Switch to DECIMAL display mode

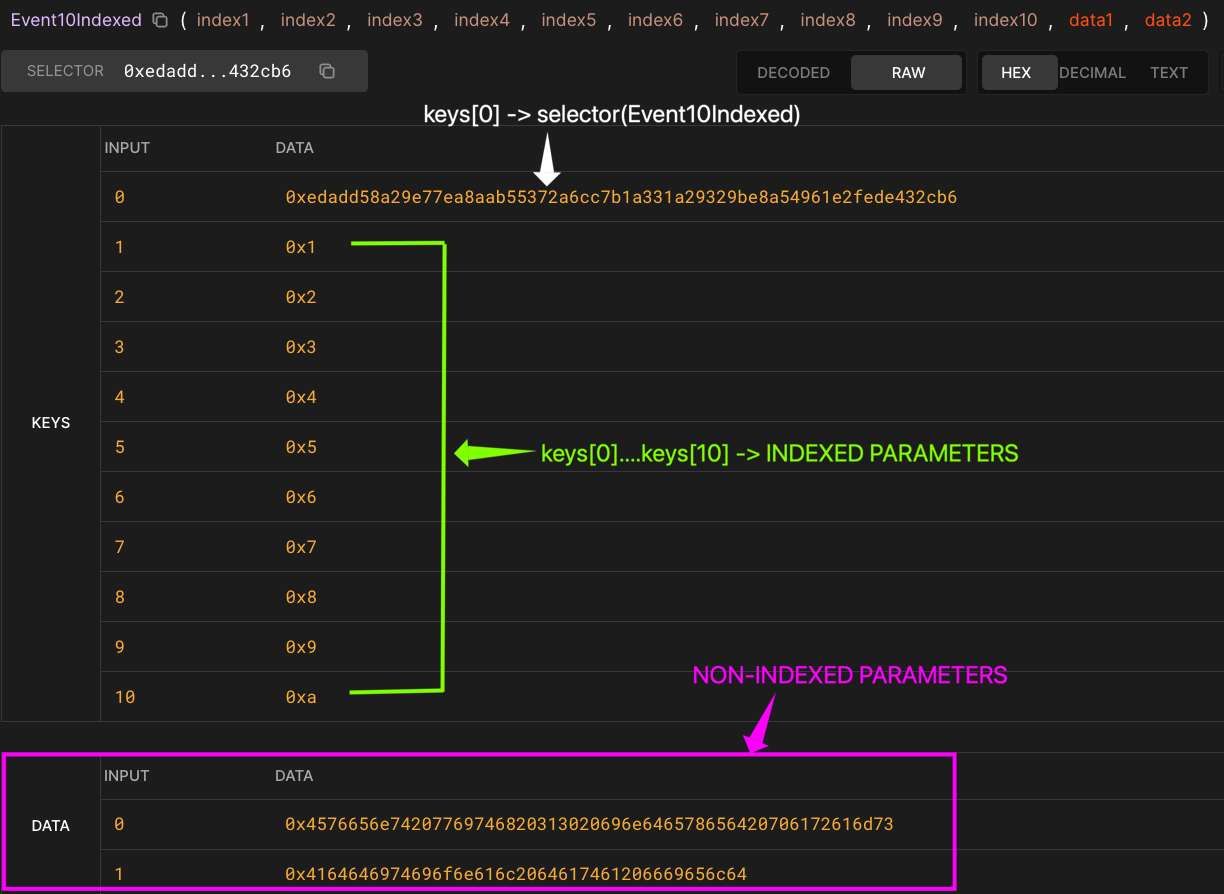pyautogui.click(x=1092, y=72)
